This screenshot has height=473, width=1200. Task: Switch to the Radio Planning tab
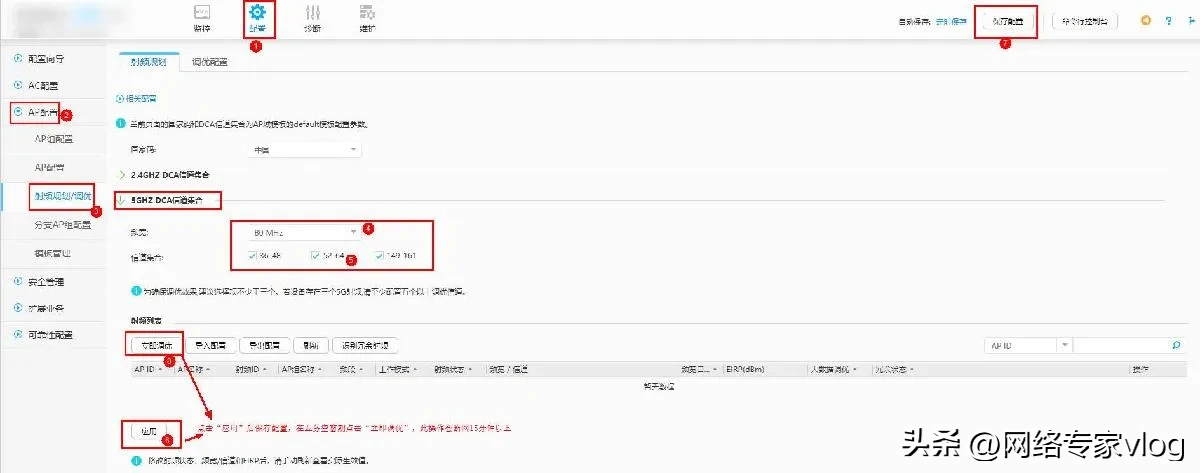[x=149, y=62]
